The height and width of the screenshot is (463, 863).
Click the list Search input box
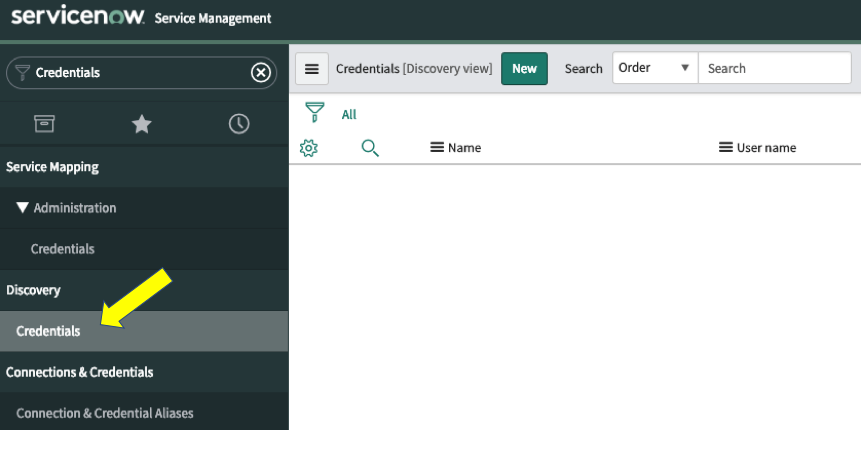pyautogui.click(x=774, y=68)
